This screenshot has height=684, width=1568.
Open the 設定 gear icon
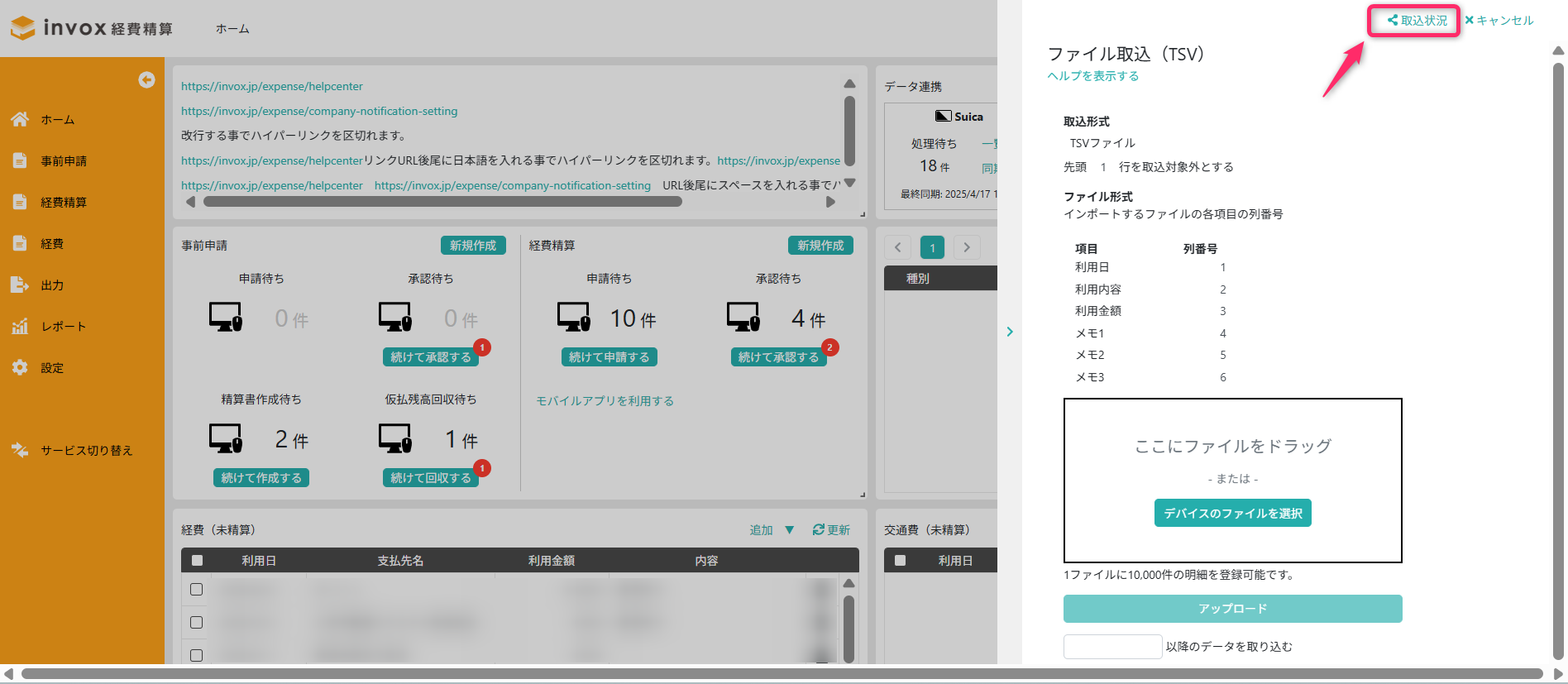tap(20, 368)
